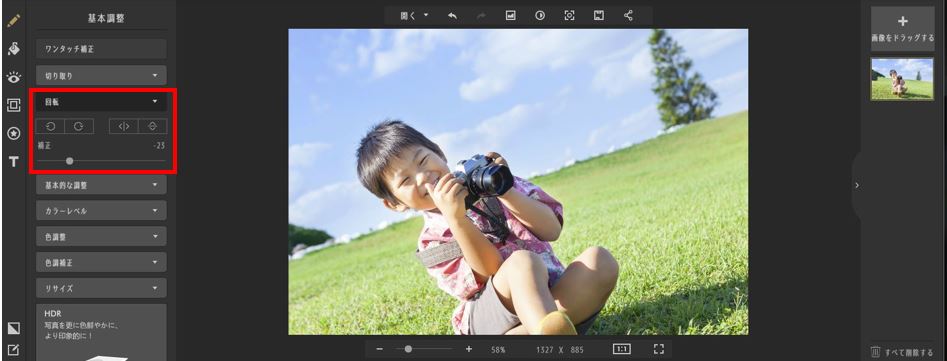Image resolution: width=947 pixels, height=361 pixels.
Task: Show the histogram icon in top toolbar
Action: click(x=510, y=16)
